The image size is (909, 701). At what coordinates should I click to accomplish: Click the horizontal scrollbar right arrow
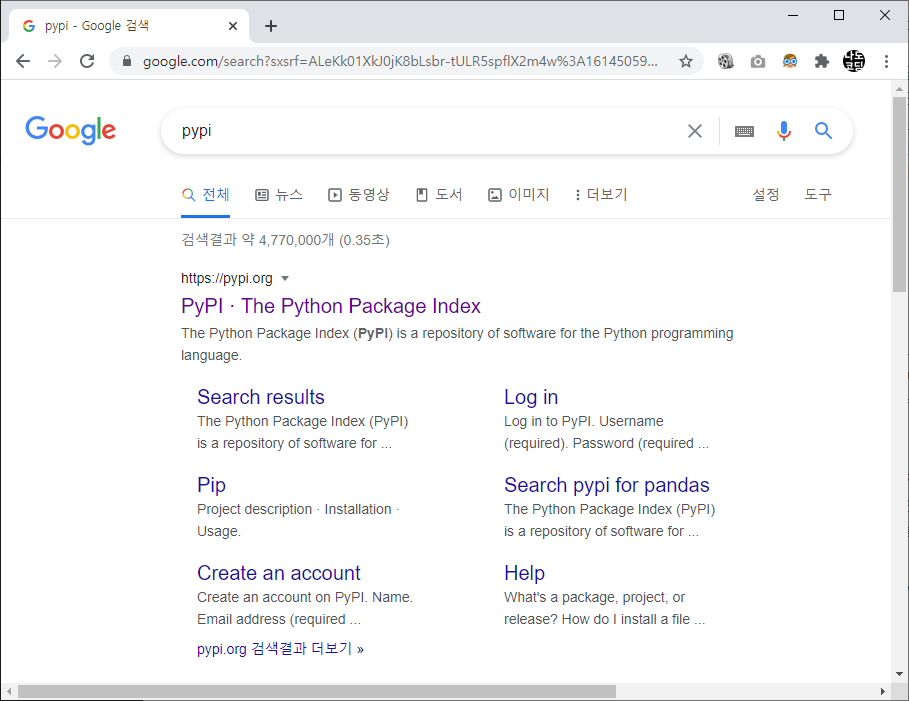[x=883, y=692]
